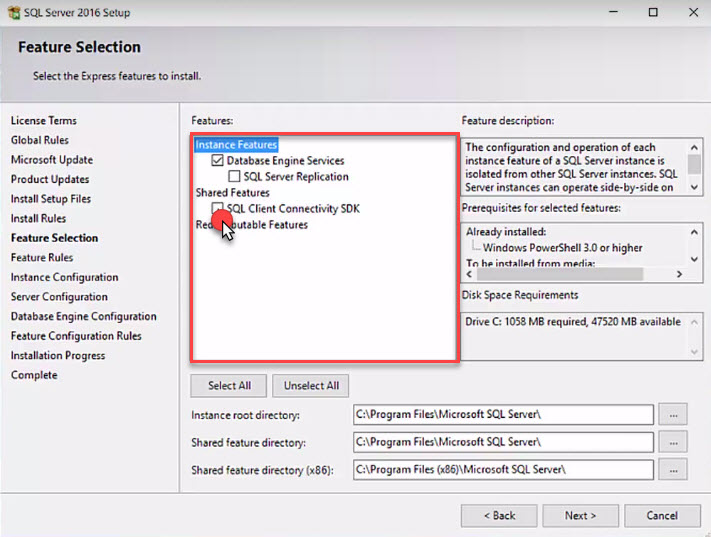This screenshot has height=537, width=711.
Task: Open Microsoft Update step
Action: (52, 160)
